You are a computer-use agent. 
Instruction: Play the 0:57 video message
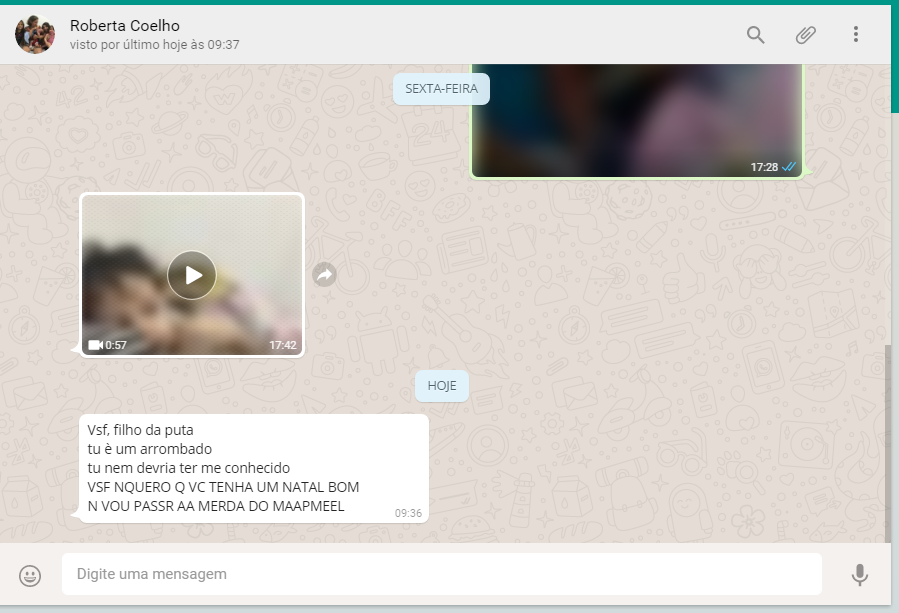click(191, 275)
